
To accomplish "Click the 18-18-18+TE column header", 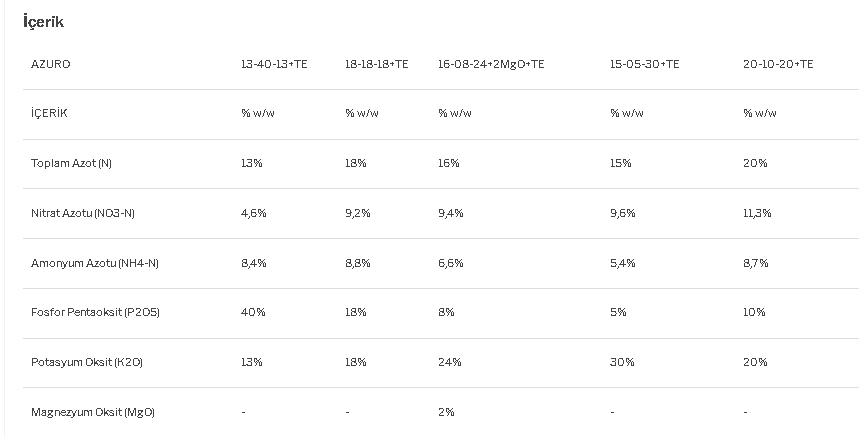I will pyautogui.click(x=377, y=64).
